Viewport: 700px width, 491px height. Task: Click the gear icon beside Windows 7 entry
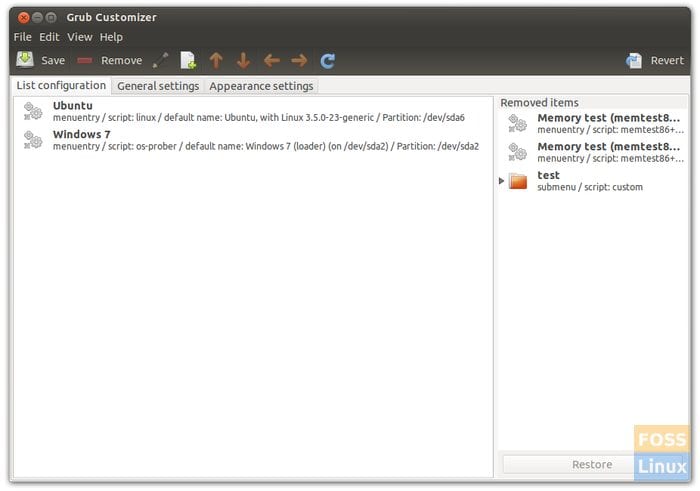click(33, 140)
